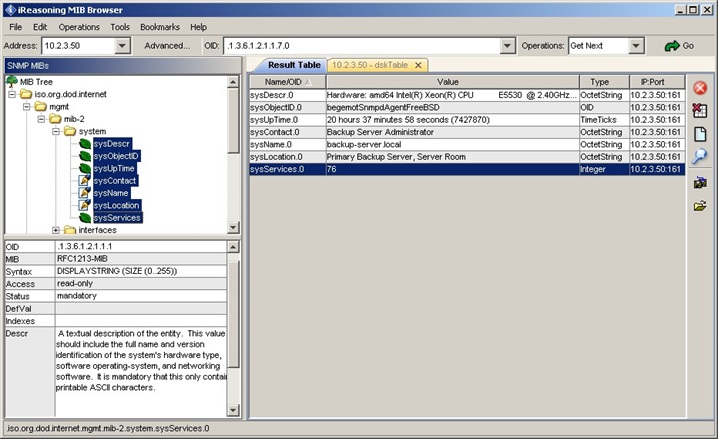Select the sysServices tree item
The width and height of the screenshot is (718, 439).
[x=117, y=217]
